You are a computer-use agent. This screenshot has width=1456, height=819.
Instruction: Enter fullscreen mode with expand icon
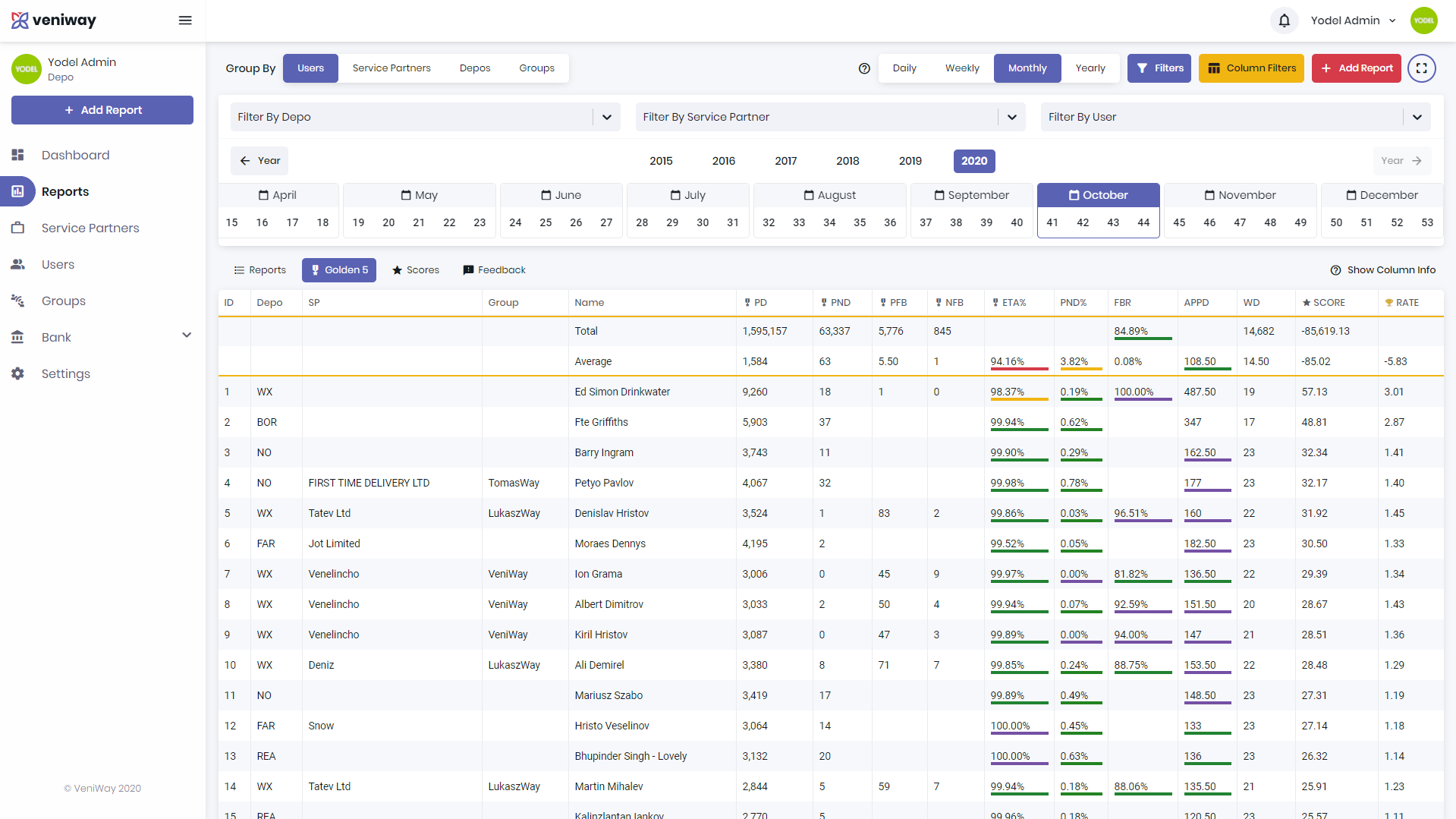point(1421,68)
